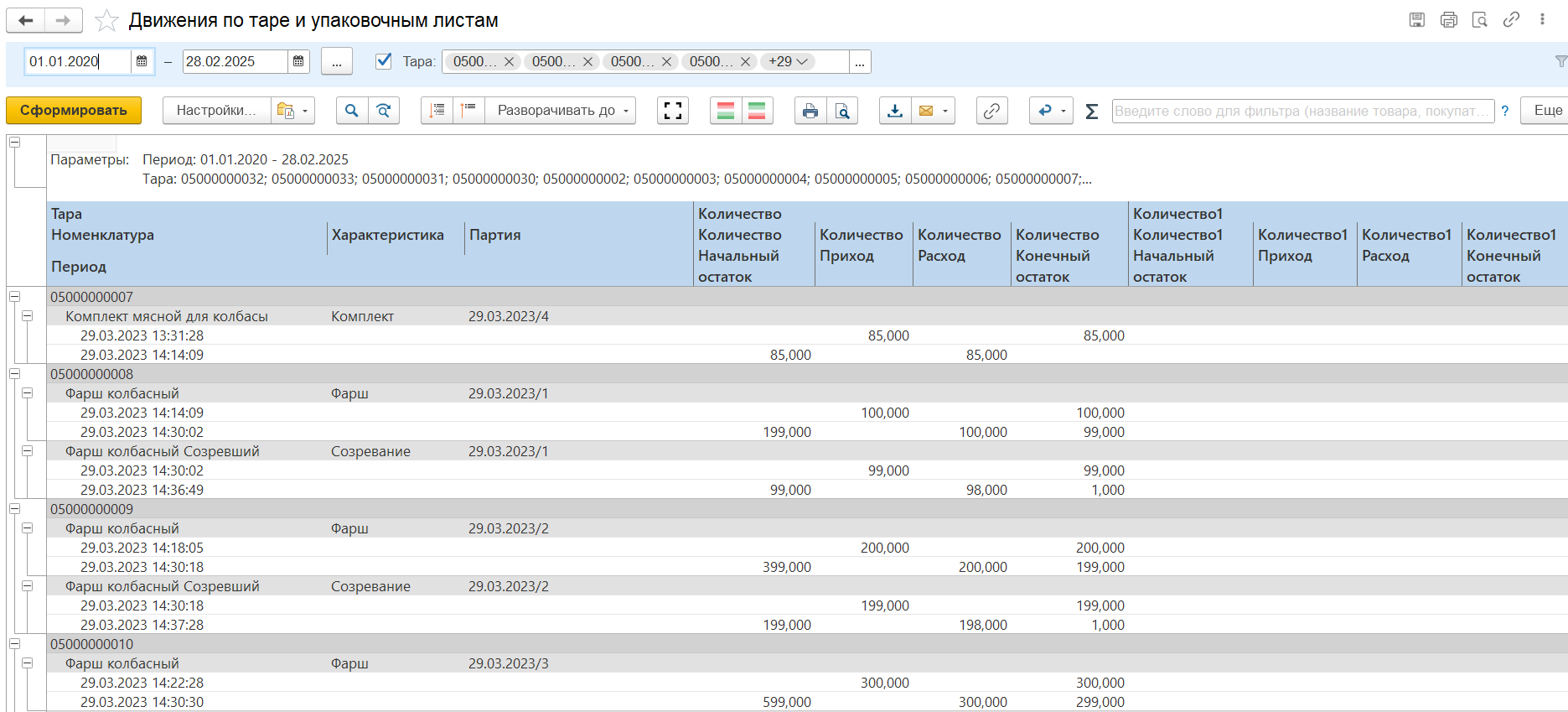Add report to favorites with star
The width and height of the screenshot is (1568, 712).
[x=106, y=20]
